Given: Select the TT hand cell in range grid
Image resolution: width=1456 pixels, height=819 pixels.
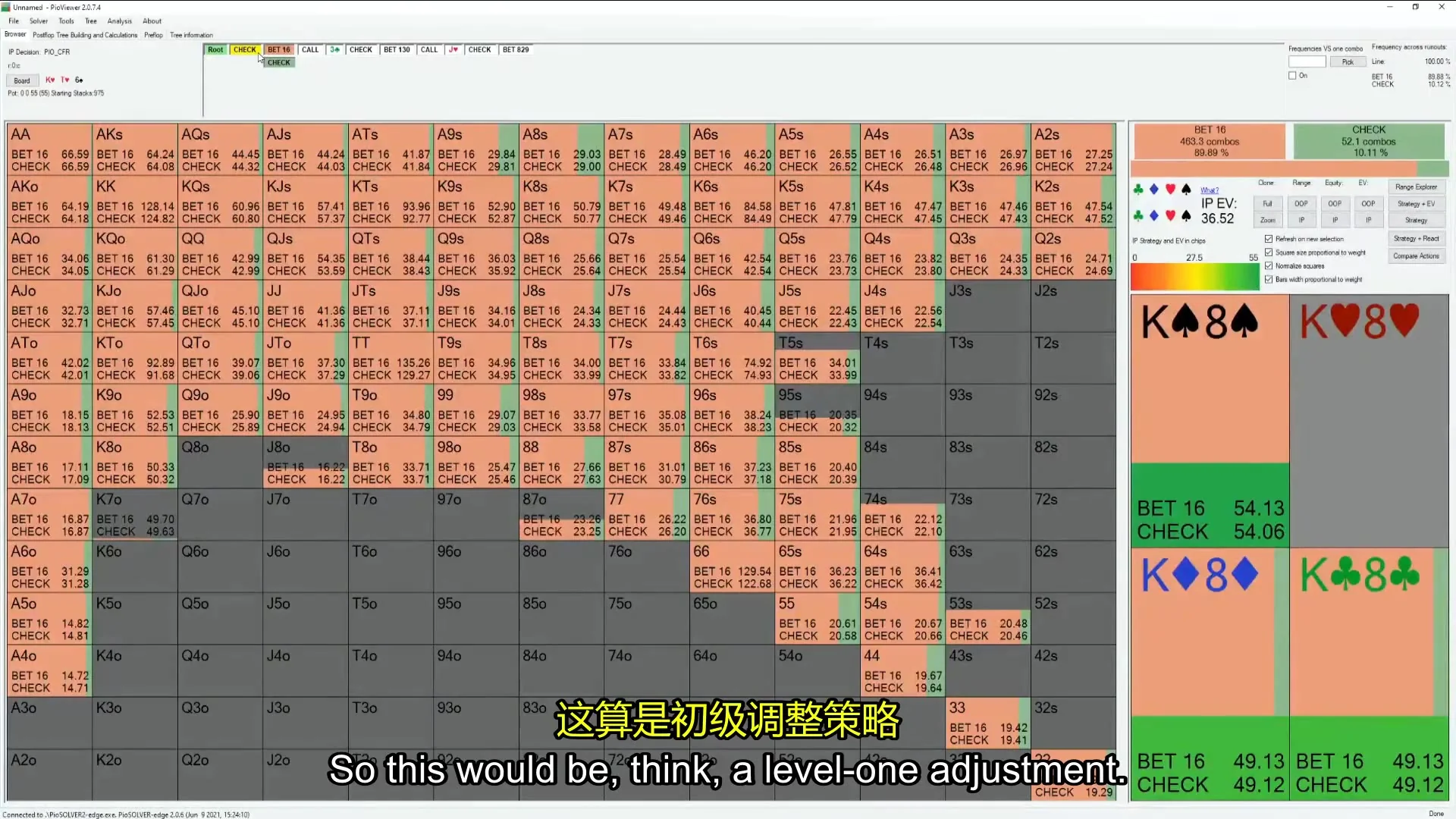Looking at the screenshot, I should tap(391, 358).
